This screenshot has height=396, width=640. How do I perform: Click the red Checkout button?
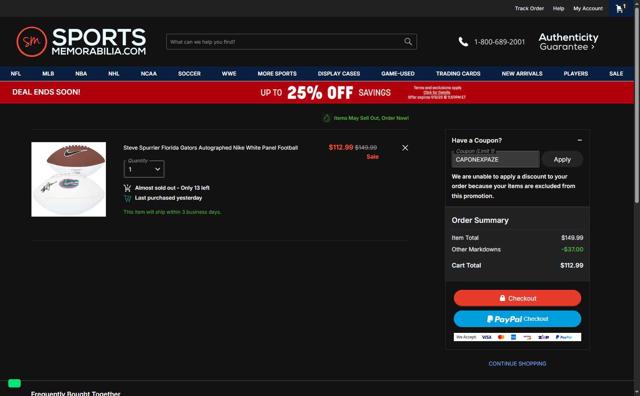517,298
